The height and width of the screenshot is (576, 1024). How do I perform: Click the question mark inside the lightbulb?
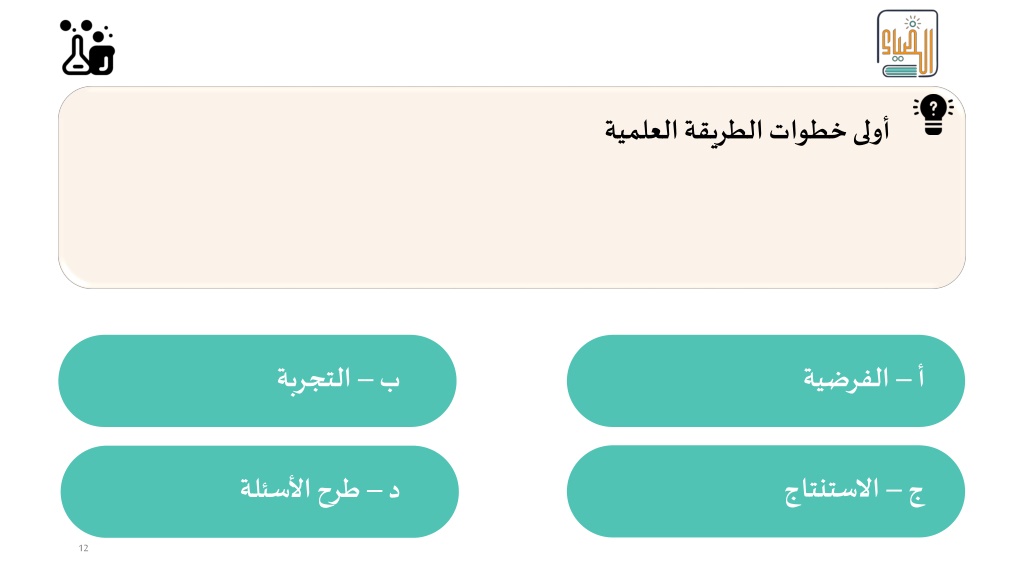point(933,108)
